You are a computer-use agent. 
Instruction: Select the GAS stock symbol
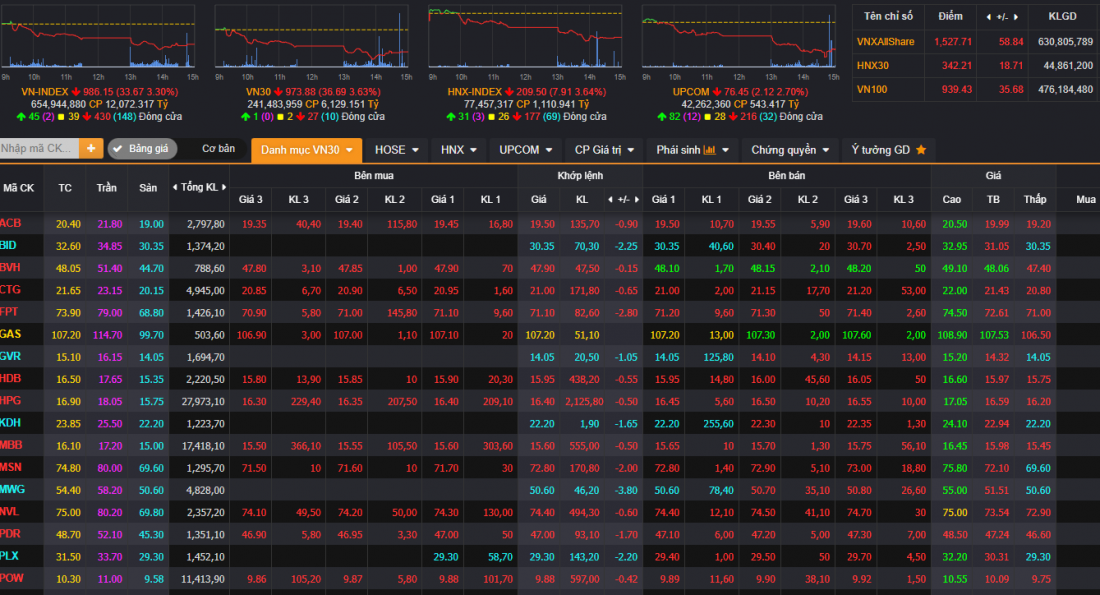(11, 334)
